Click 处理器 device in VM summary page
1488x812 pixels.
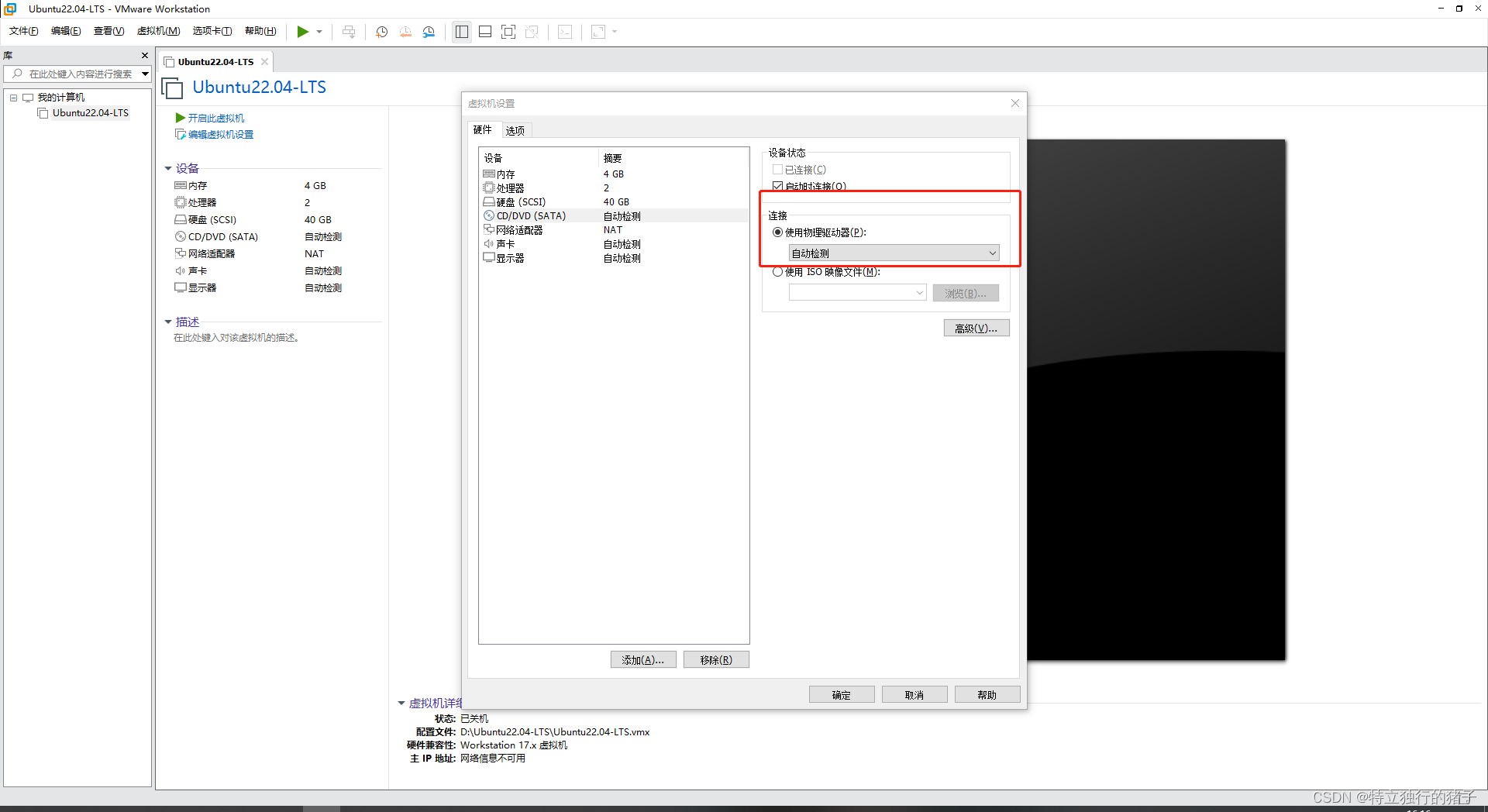click(202, 203)
